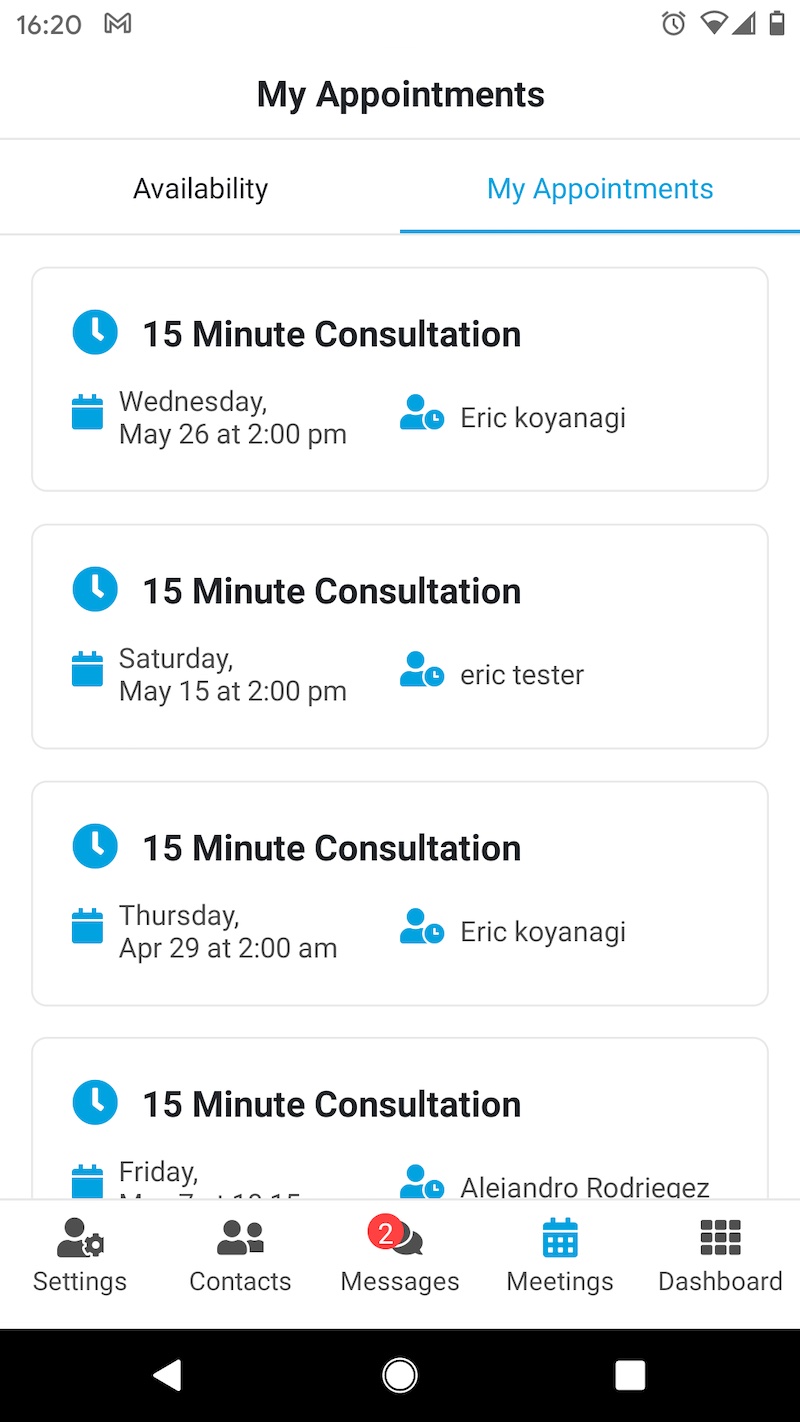This screenshot has width=800, height=1422.
Task: Open the Saturday May 15 appointment title
Action: click(x=331, y=591)
